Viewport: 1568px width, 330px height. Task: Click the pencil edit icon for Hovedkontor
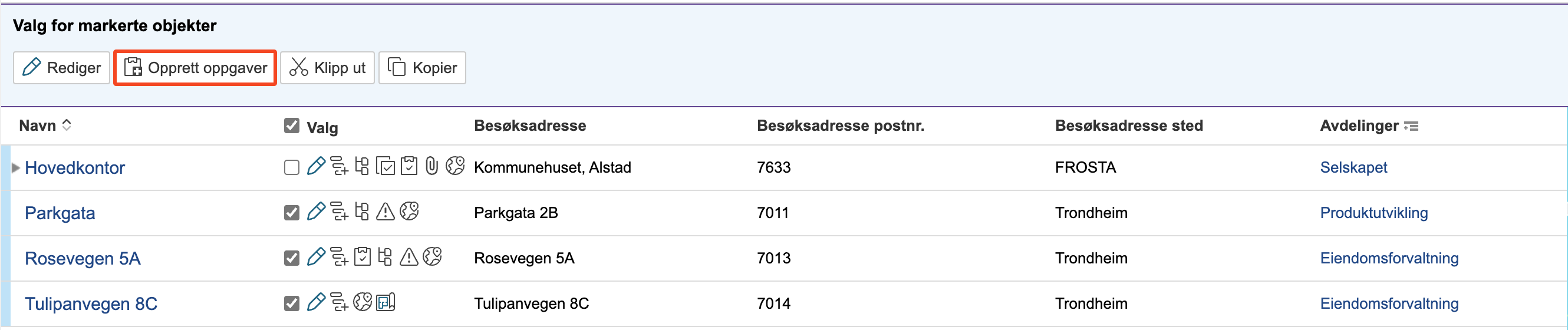[315, 166]
